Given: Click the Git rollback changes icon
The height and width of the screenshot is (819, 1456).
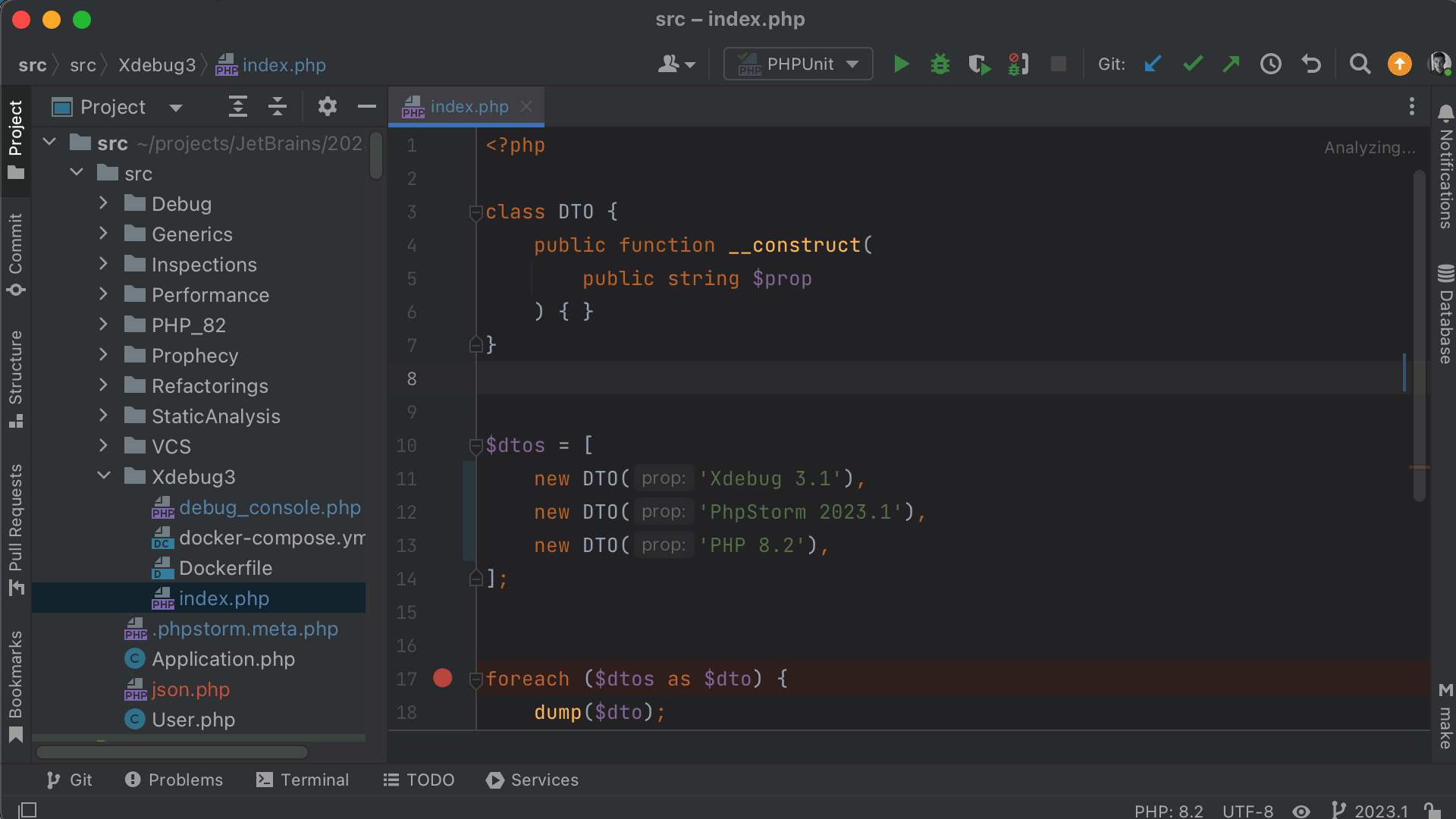Looking at the screenshot, I should pyautogui.click(x=1311, y=63).
